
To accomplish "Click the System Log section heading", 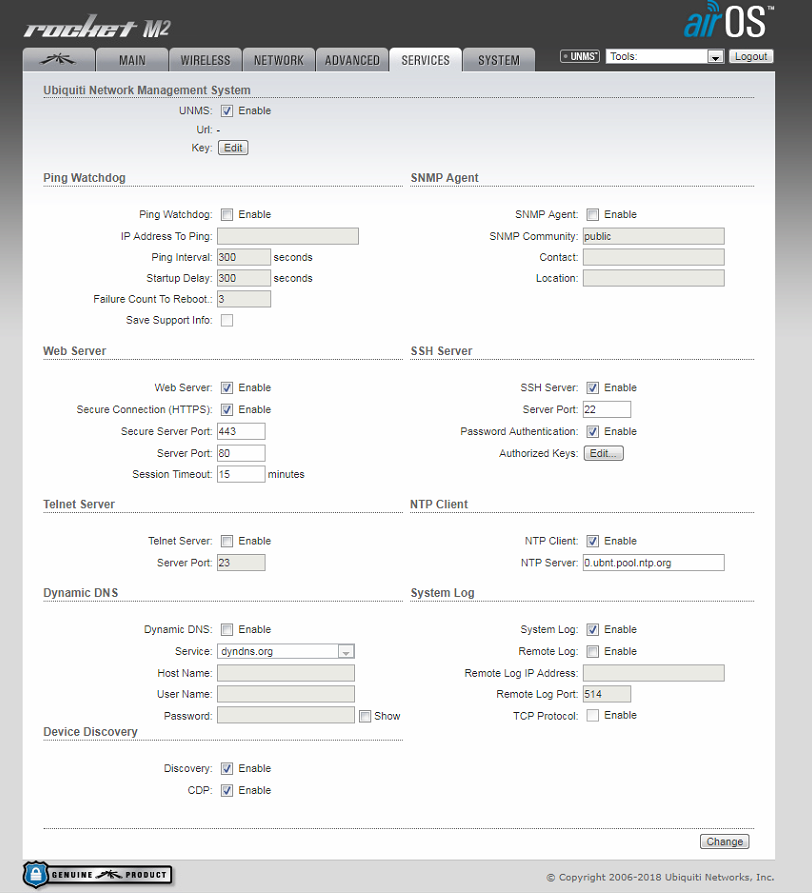I will pos(442,593).
